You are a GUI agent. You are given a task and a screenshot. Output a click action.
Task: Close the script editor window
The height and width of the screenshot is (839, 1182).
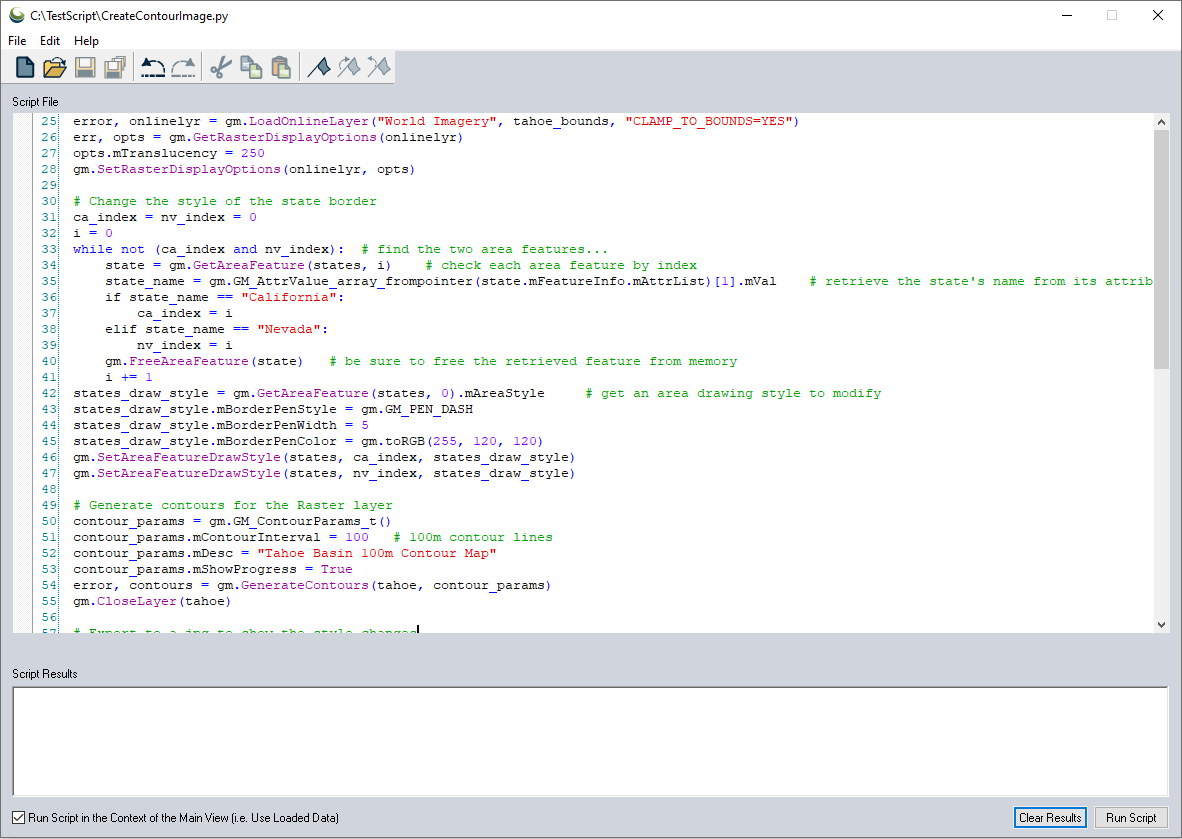1158,15
